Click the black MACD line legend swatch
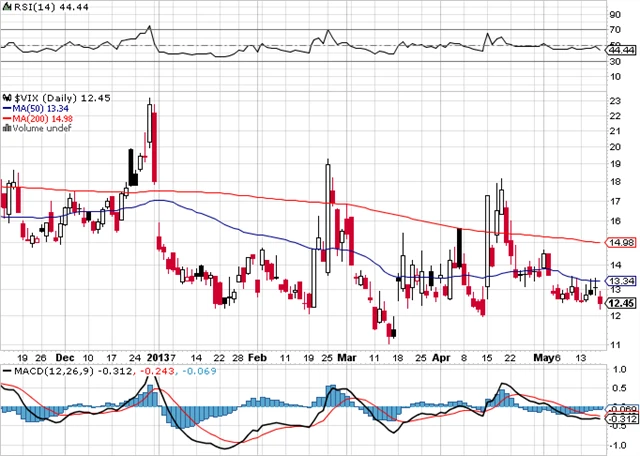The width and height of the screenshot is (640, 456). [x=7, y=371]
